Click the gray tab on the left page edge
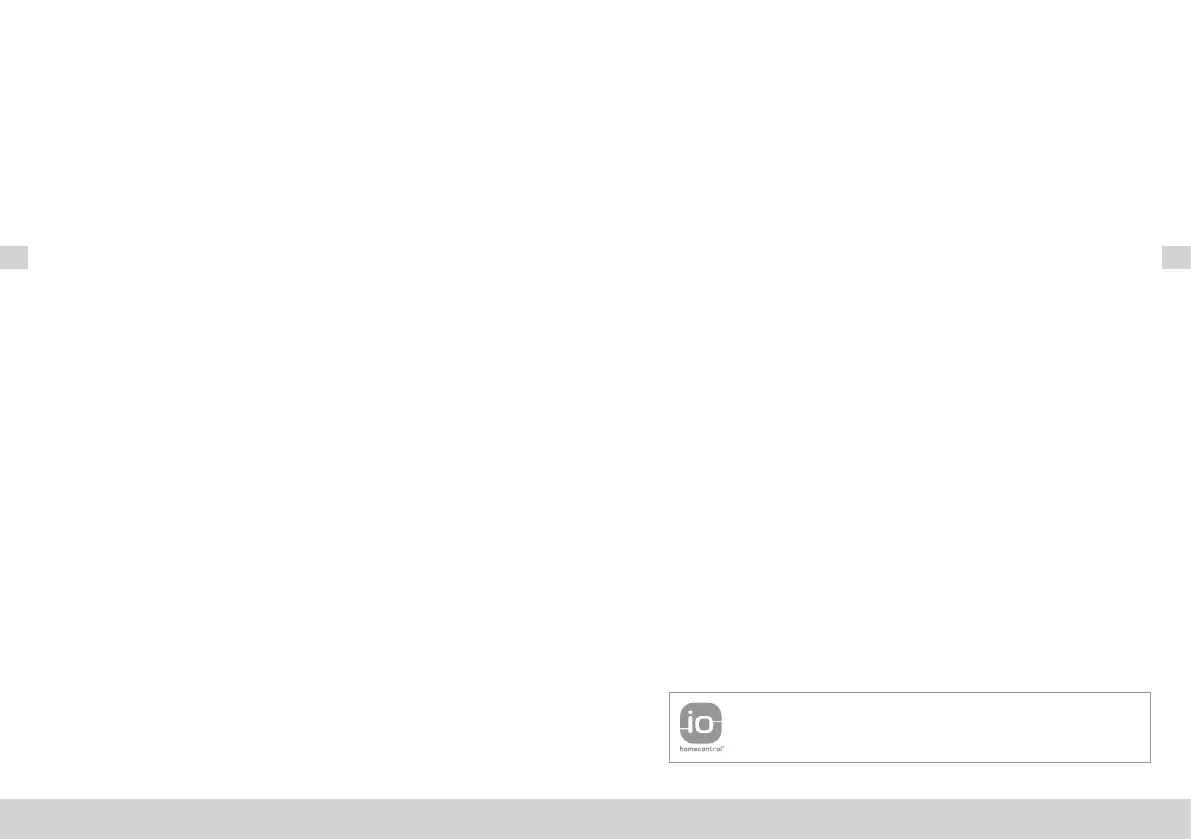Image resolution: width=1191 pixels, height=839 pixels. [x=14, y=257]
